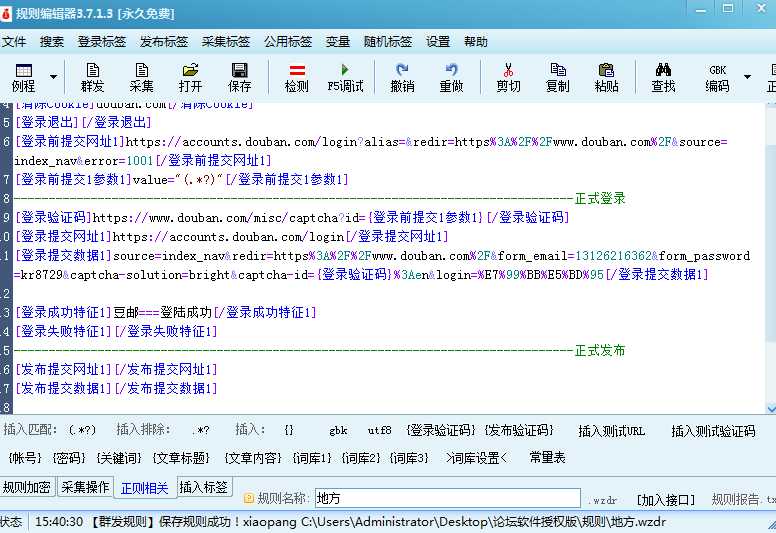Open the 发布标签 menu

[164, 42]
